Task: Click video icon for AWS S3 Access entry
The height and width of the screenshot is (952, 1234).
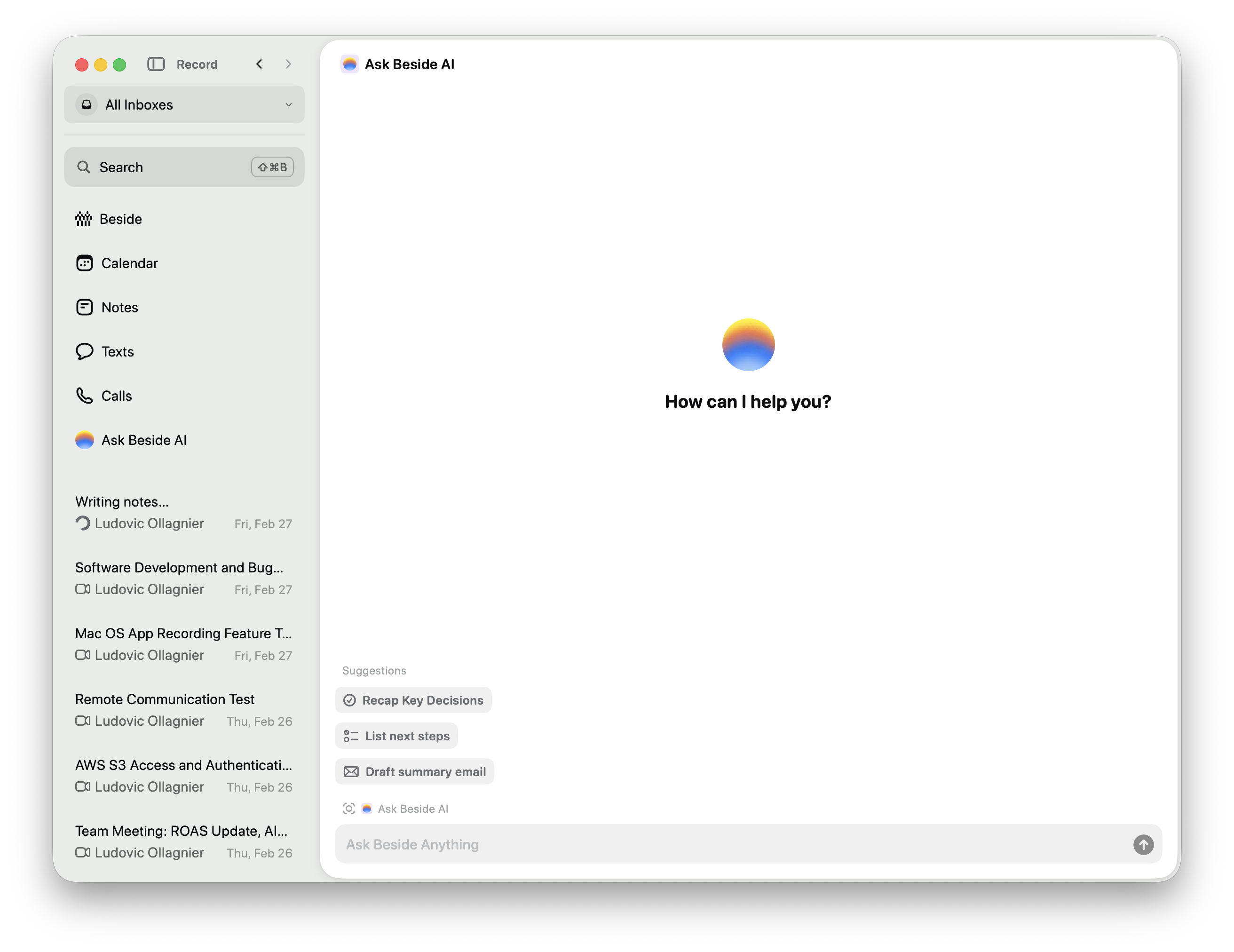Action: 83,787
